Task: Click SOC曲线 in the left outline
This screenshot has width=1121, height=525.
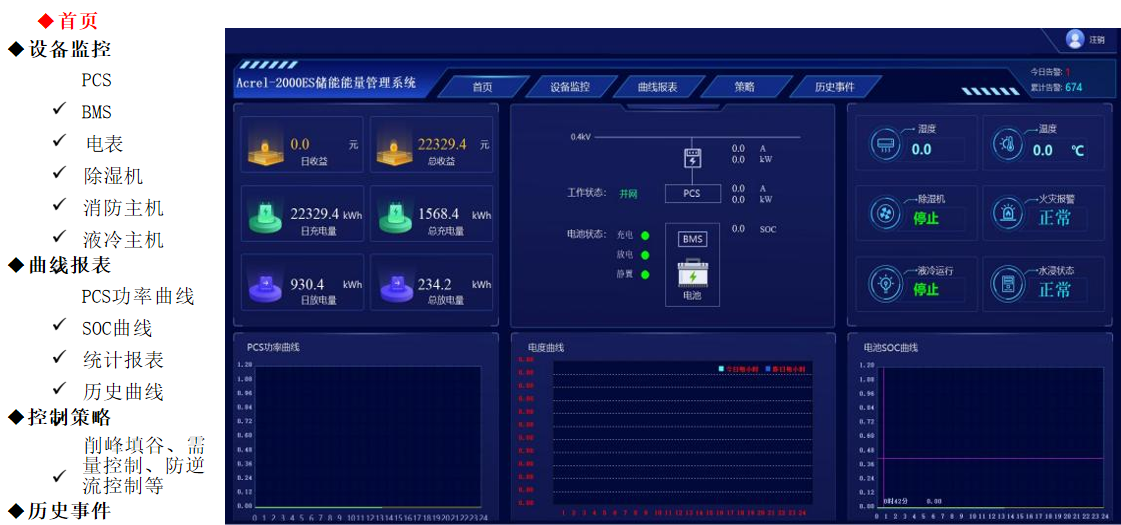Action: (117, 328)
